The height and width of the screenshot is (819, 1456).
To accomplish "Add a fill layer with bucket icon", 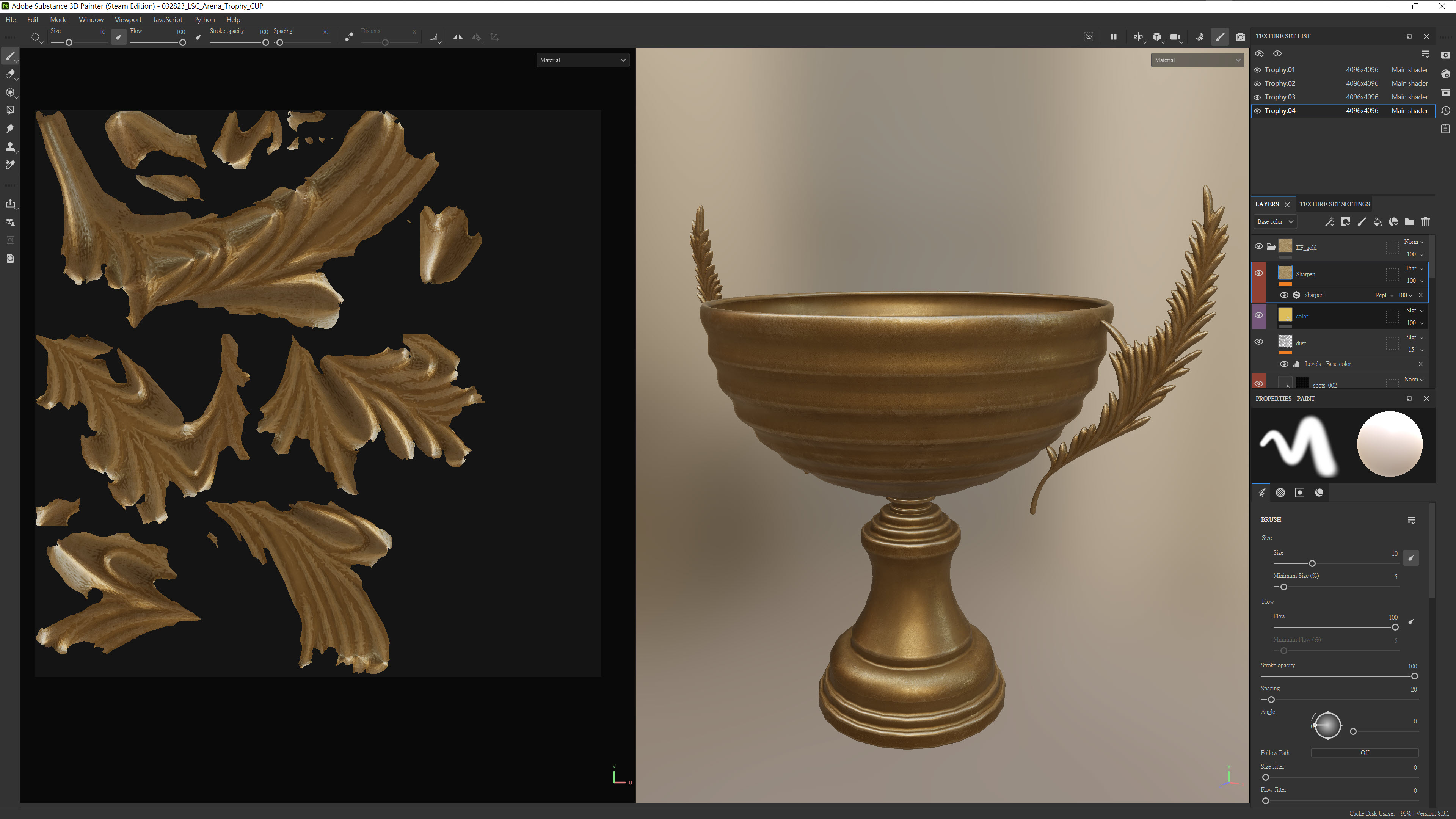I will (x=1378, y=222).
